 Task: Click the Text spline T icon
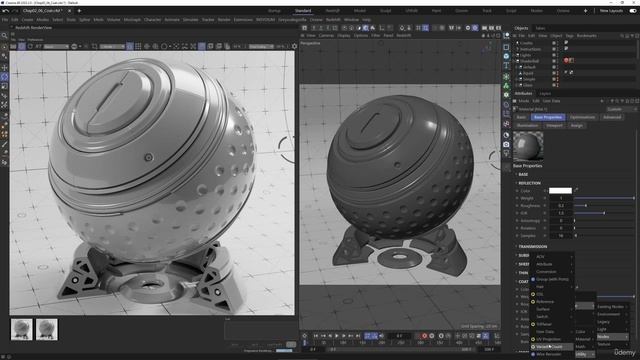pyautogui.click(x=506, y=66)
